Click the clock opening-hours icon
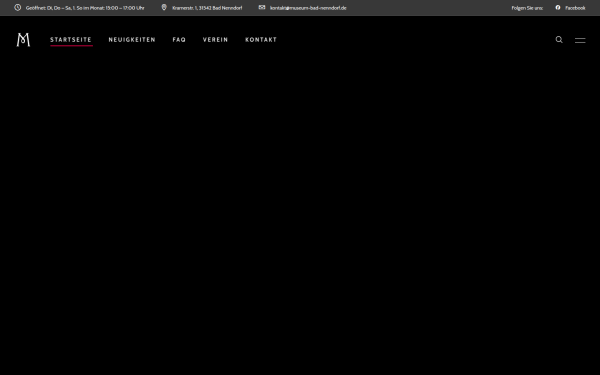600x375 pixels. pyautogui.click(x=18, y=8)
